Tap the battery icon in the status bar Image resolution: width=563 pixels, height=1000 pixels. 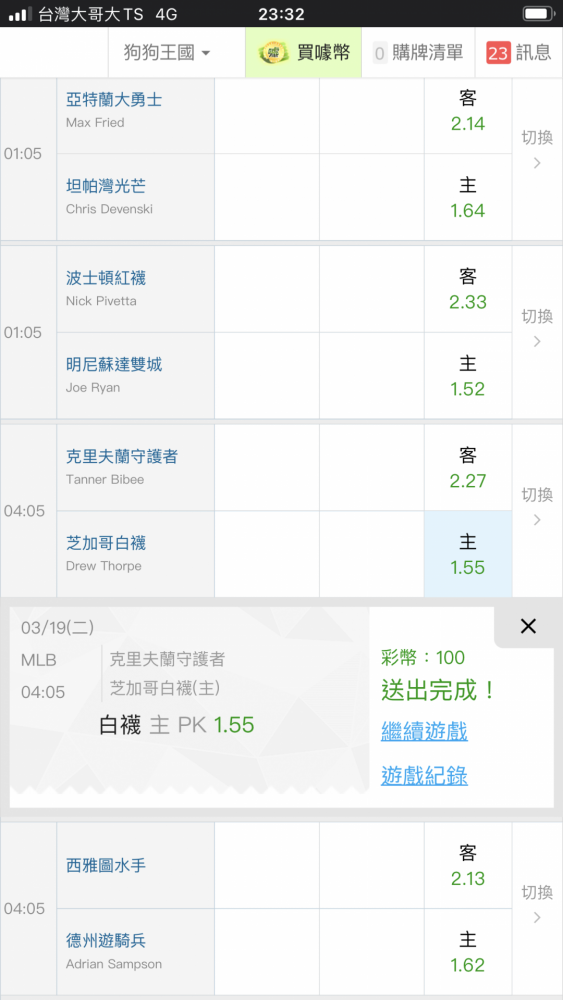pos(539,13)
